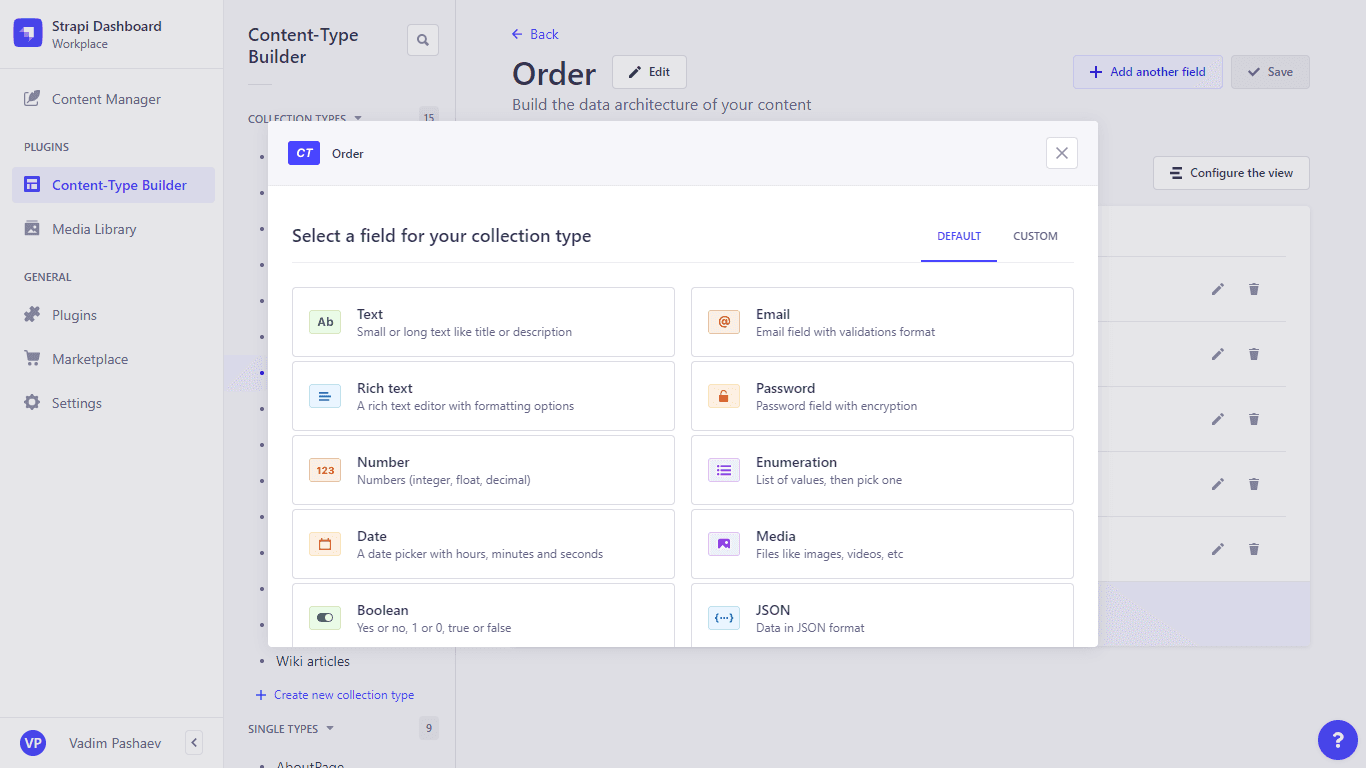This screenshot has height=768, width=1366.
Task: Open the help question mark button
Action: pos(1337,740)
